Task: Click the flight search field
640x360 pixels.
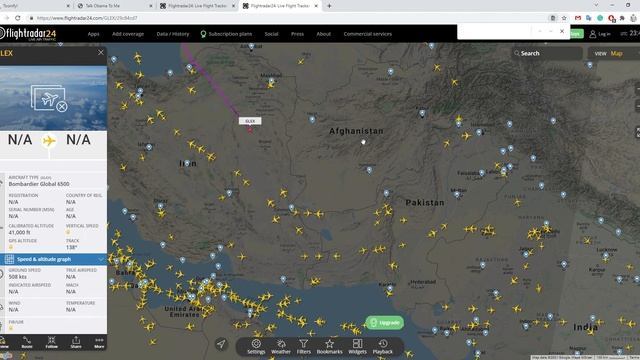Action: (x=547, y=53)
